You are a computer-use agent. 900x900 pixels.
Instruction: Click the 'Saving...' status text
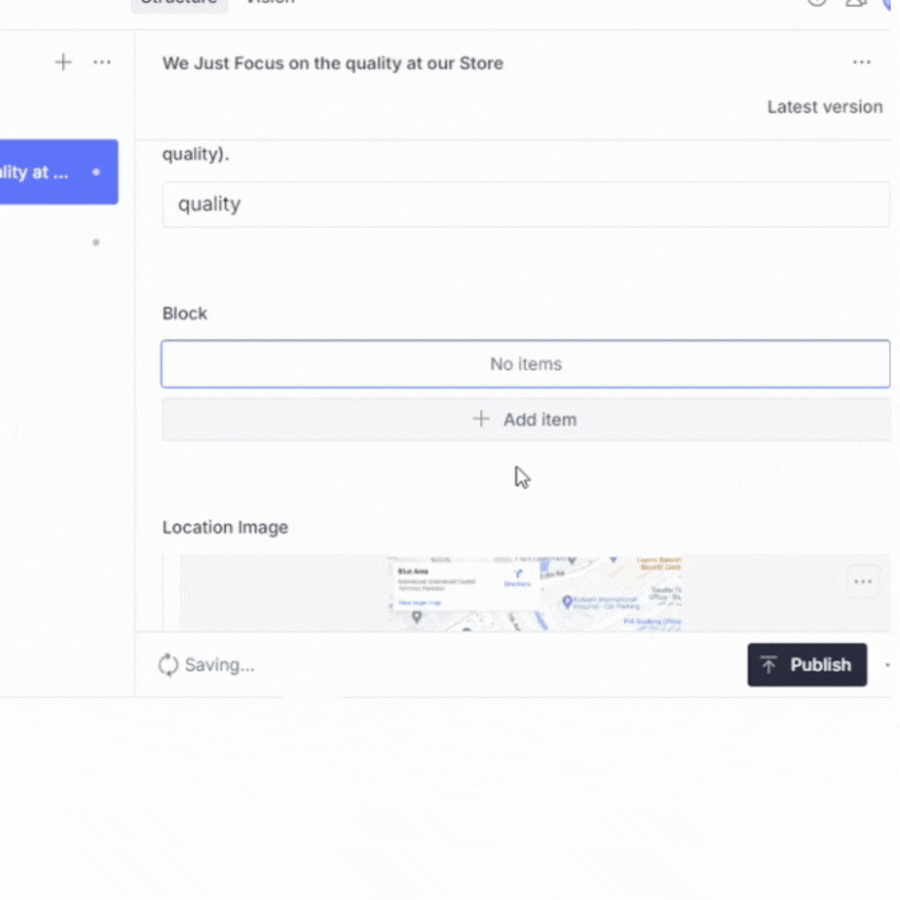[x=219, y=665]
